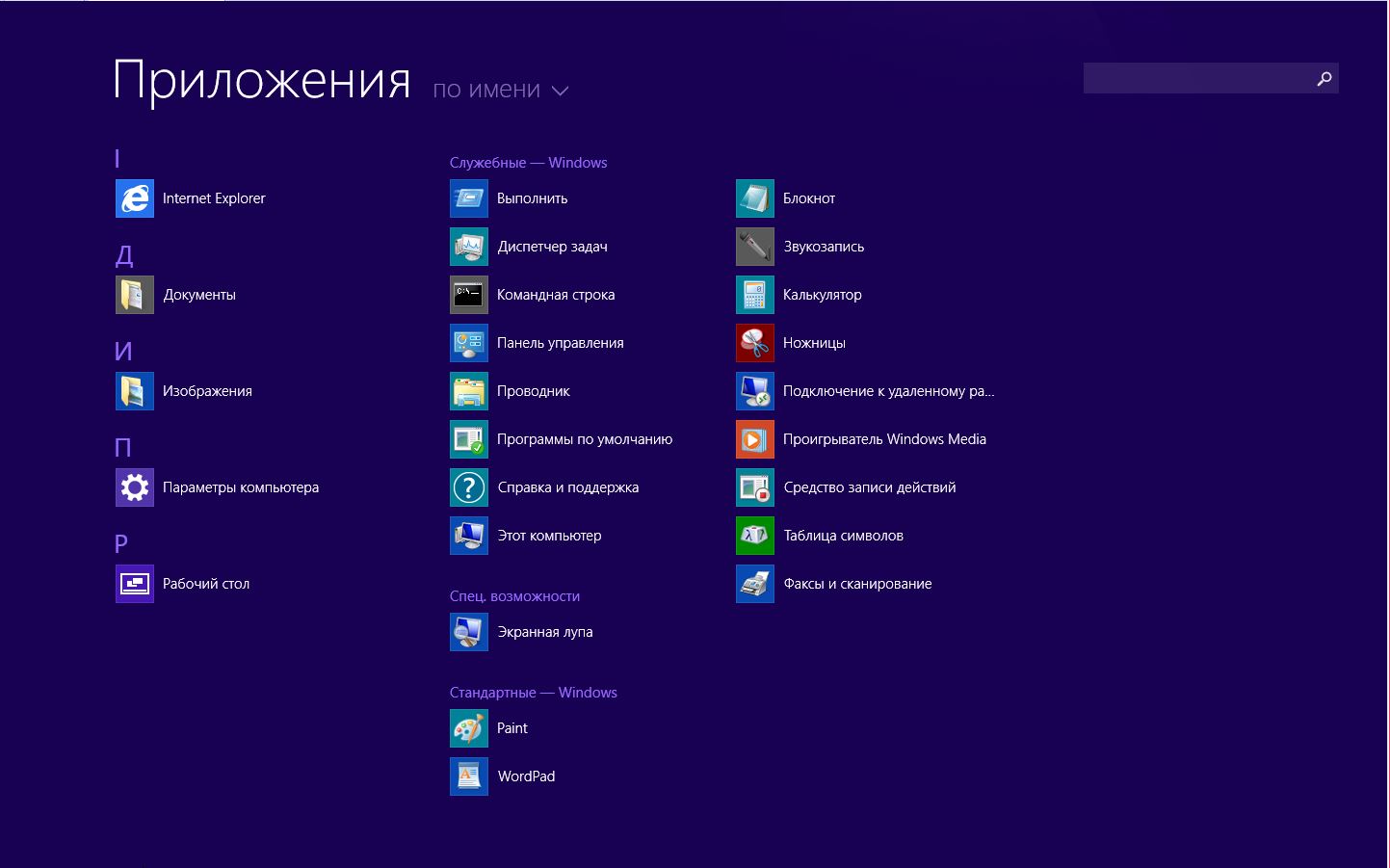Click the 'Справка и поддержка' label

(x=568, y=487)
